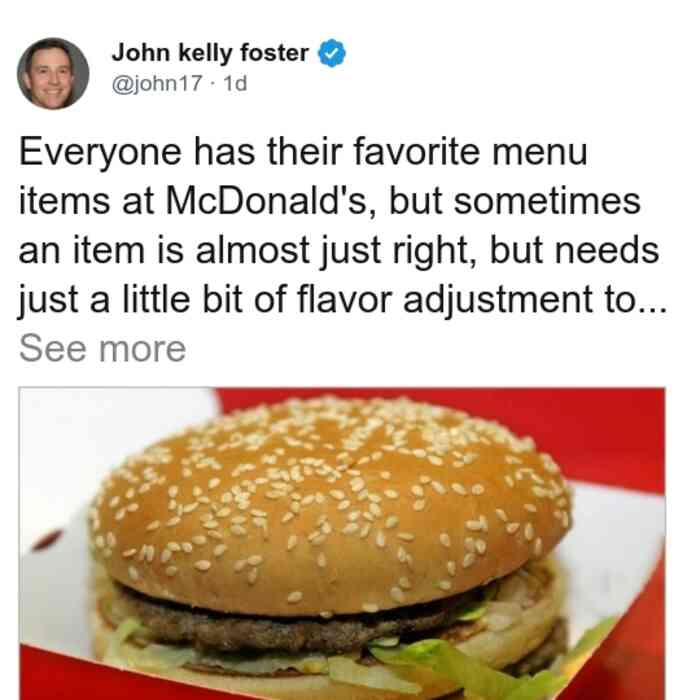
Task: Click the blue verified badge icon
Action: pos(331,53)
